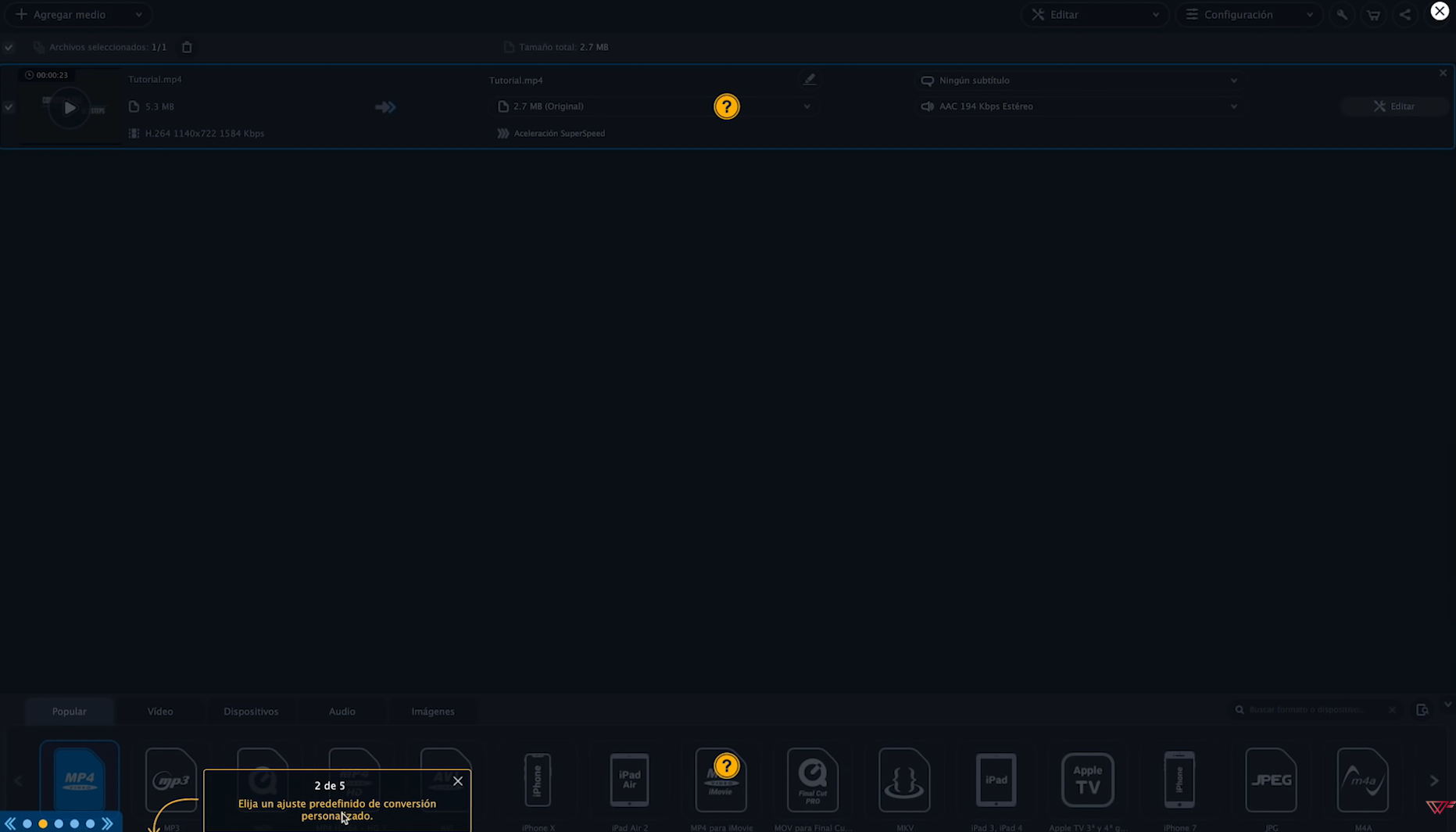Click the detect device icon beside search
1456x832 pixels.
[1422, 710]
